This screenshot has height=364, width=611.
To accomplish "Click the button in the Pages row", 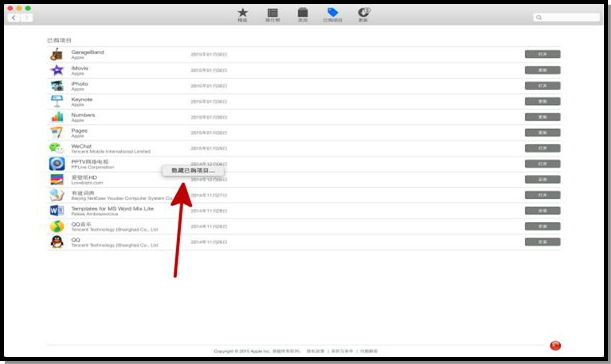I will point(542,133).
